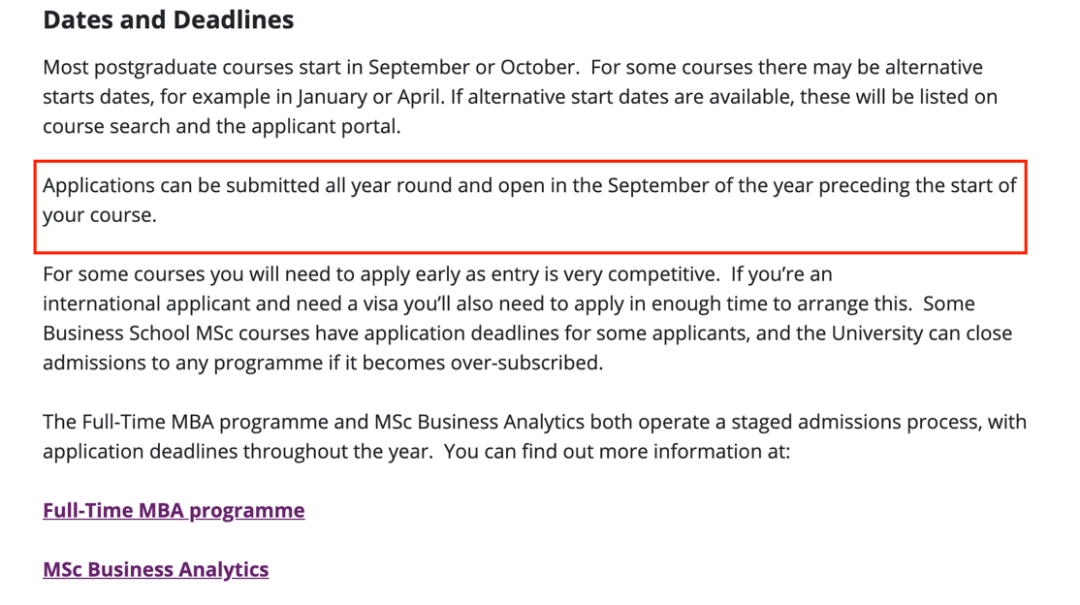
Task: Click the words "your course." in red box
Action: [x=100, y=215]
